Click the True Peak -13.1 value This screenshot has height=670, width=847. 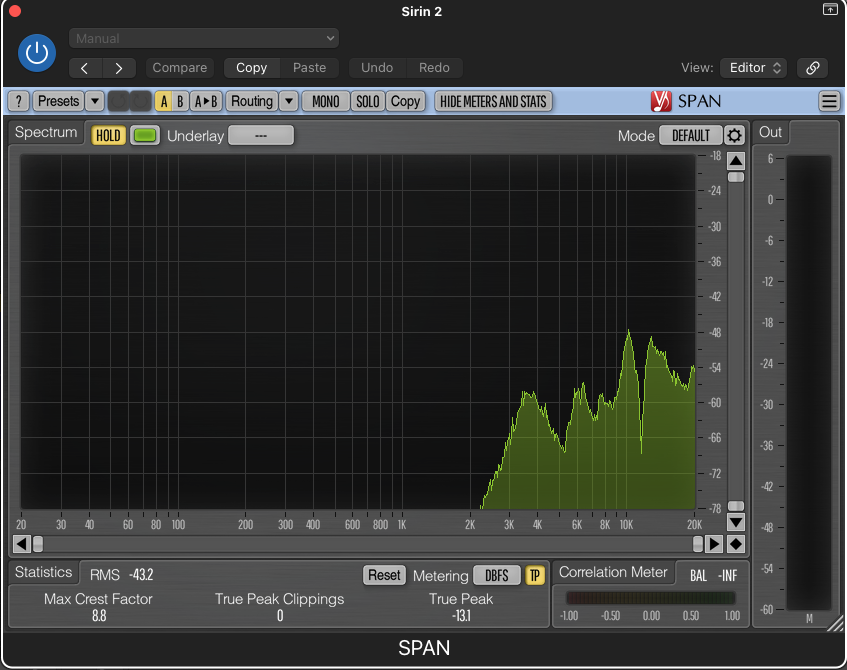(461, 615)
